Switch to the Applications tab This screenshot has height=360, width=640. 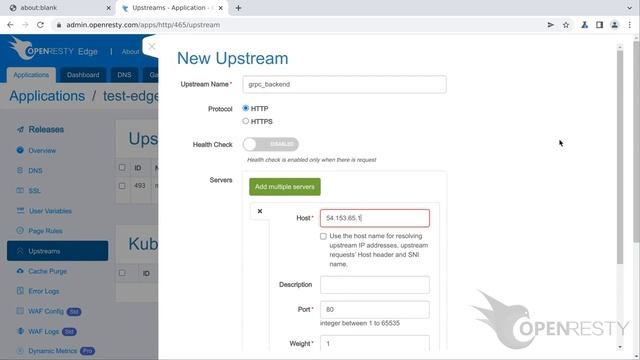coord(31,75)
